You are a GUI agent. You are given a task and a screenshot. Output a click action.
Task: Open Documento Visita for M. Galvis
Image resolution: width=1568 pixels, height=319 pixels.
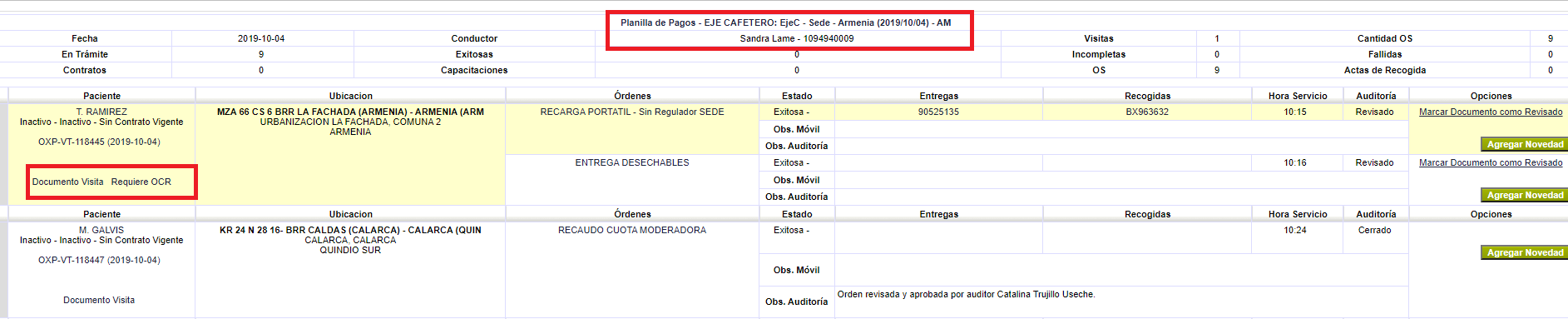(99, 300)
